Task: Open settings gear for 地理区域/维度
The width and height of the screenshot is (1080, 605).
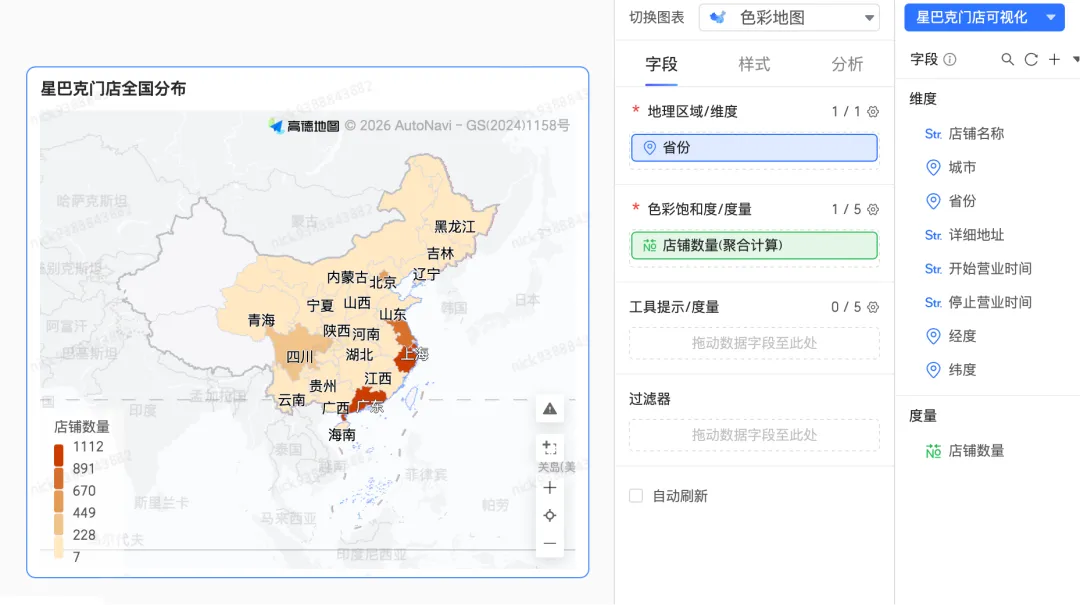Action: tap(873, 112)
